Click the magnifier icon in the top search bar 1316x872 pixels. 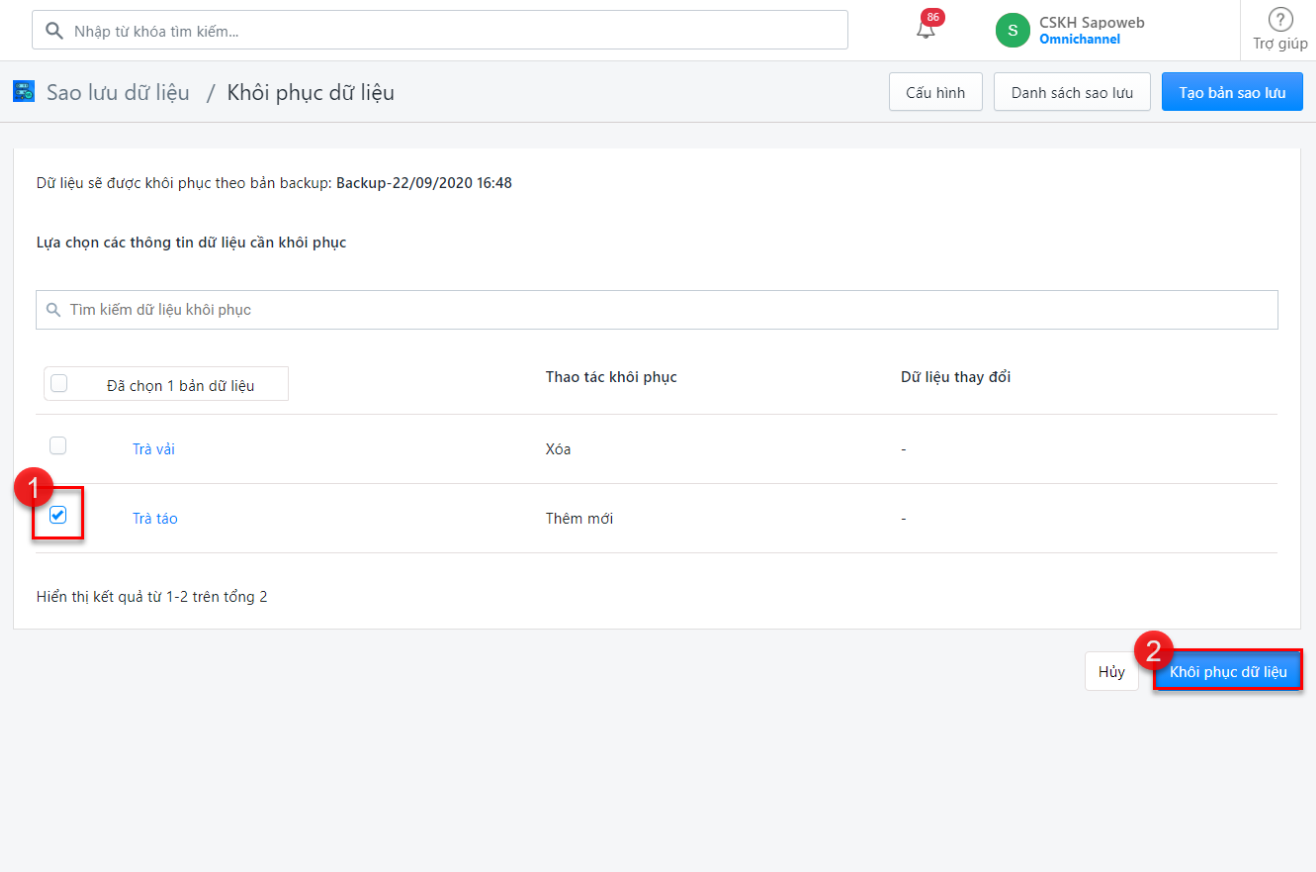point(55,31)
